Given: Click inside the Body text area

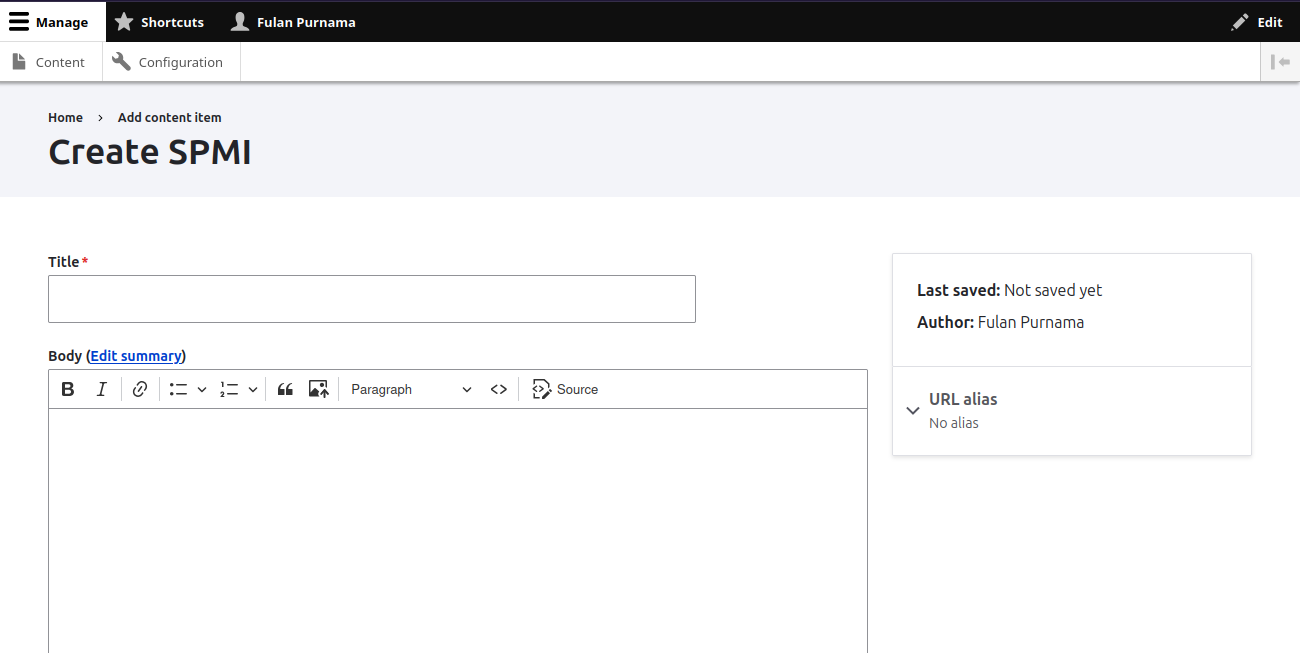Looking at the screenshot, I should pos(458,530).
